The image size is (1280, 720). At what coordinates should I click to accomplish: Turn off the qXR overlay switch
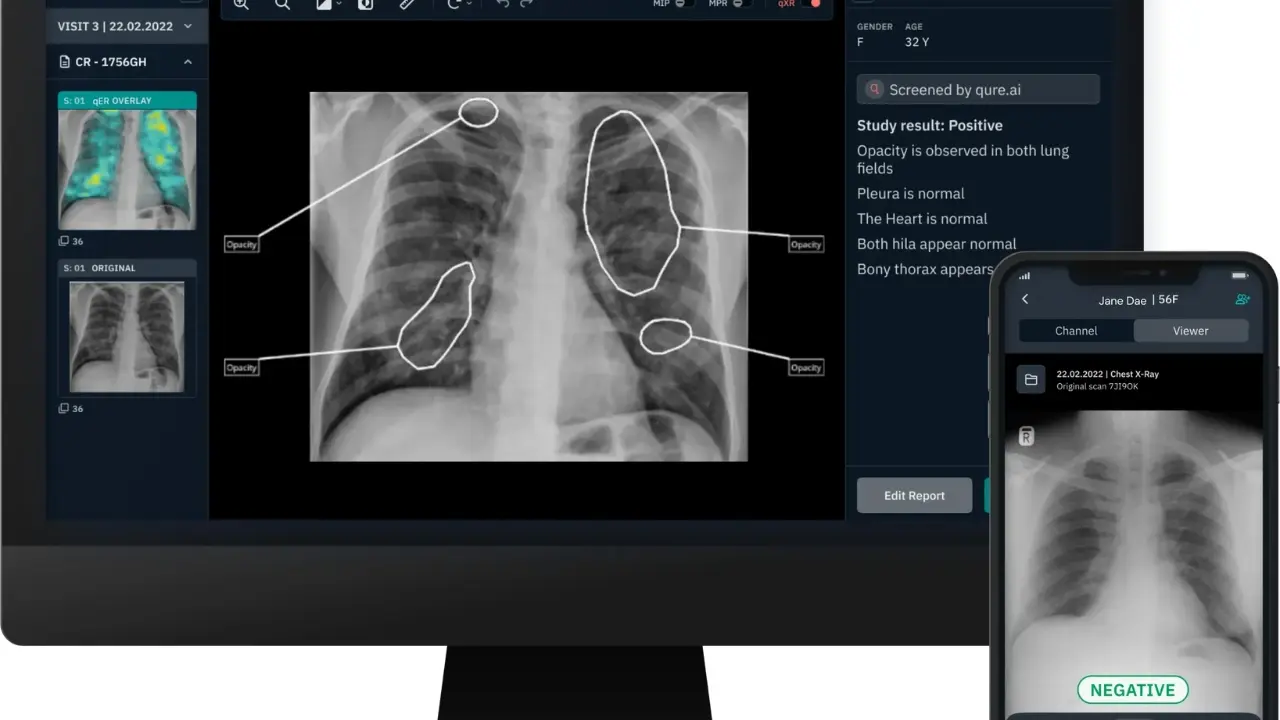tap(811, 4)
